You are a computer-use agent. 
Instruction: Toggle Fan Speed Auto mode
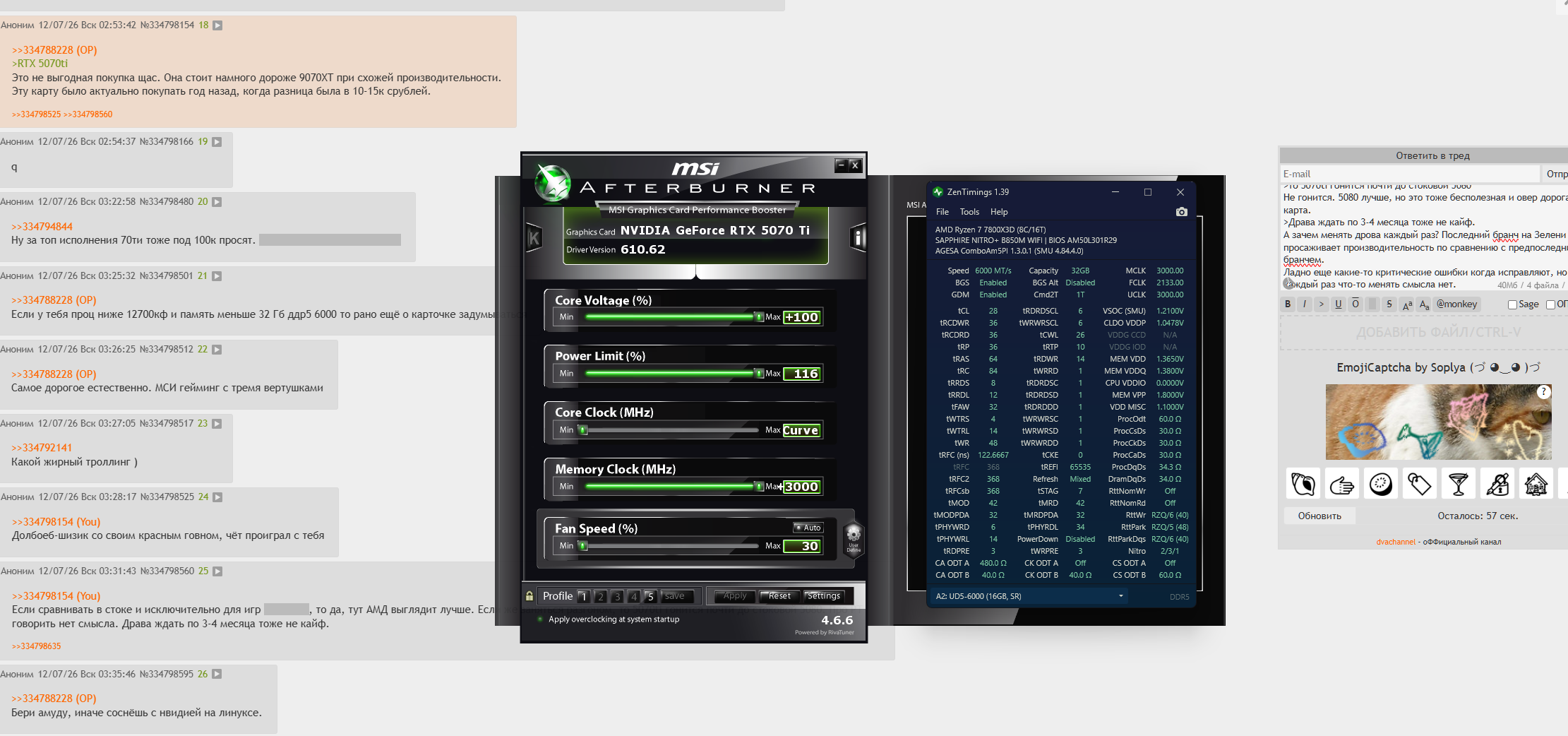[x=808, y=528]
